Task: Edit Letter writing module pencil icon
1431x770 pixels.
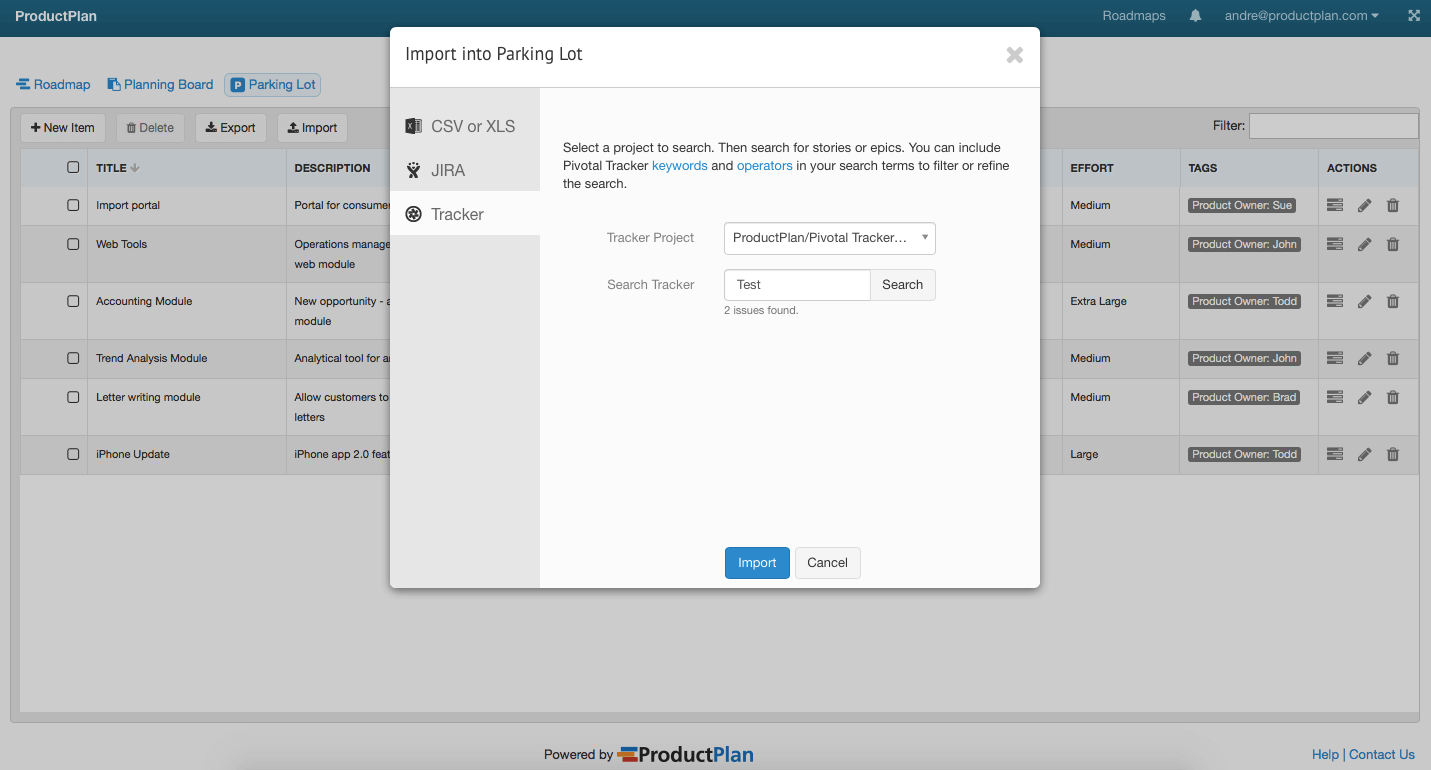Action: pos(1364,397)
